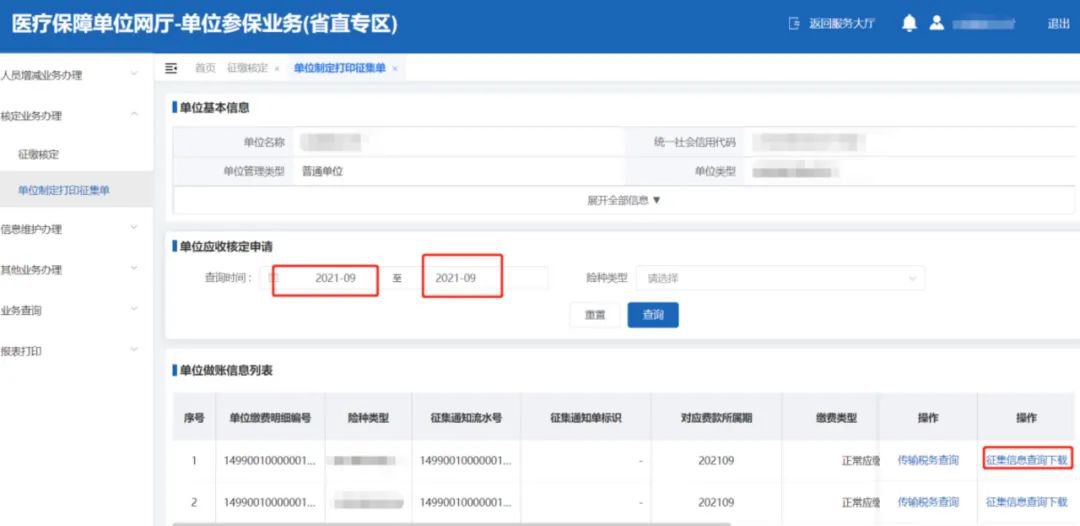The width and height of the screenshot is (1080, 526).
Task: Click the notification bell icon
Action: tap(909, 23)
